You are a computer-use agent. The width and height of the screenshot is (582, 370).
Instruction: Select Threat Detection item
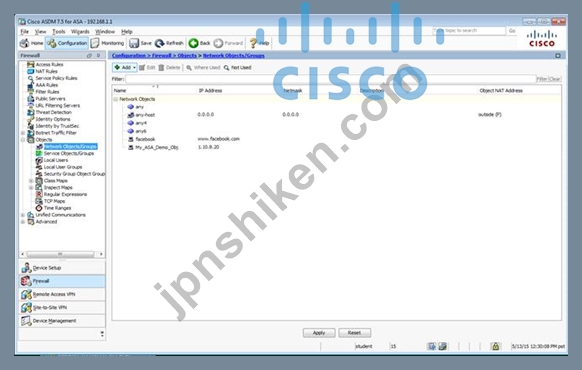click(53, 112)
